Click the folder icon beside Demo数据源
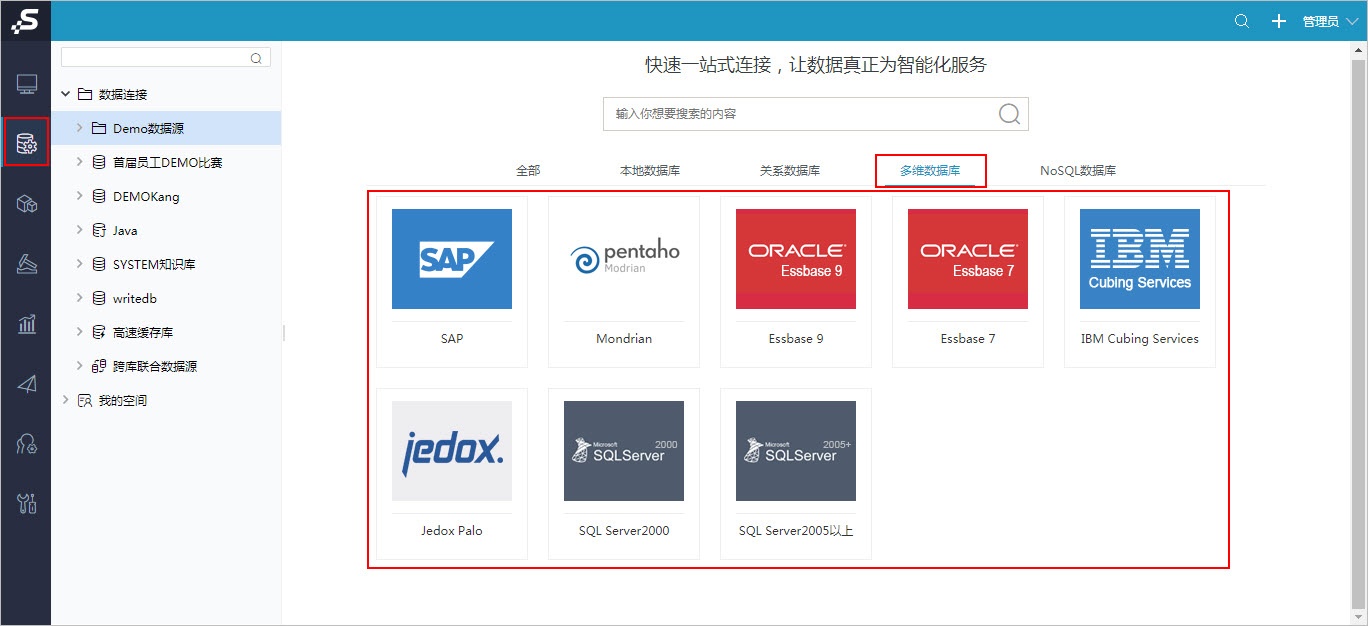The width and height of the screenshot is (1368, 626). (x=99, y=128)
